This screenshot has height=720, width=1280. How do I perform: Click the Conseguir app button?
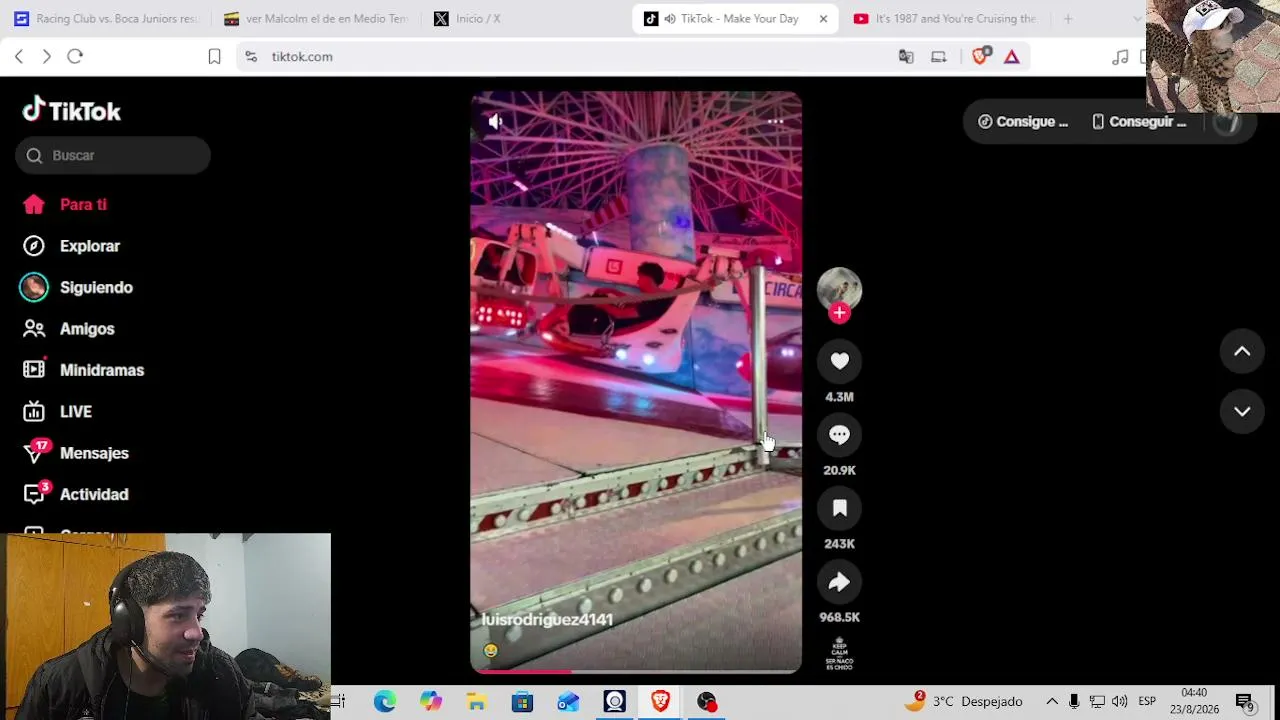[1139, 121]
